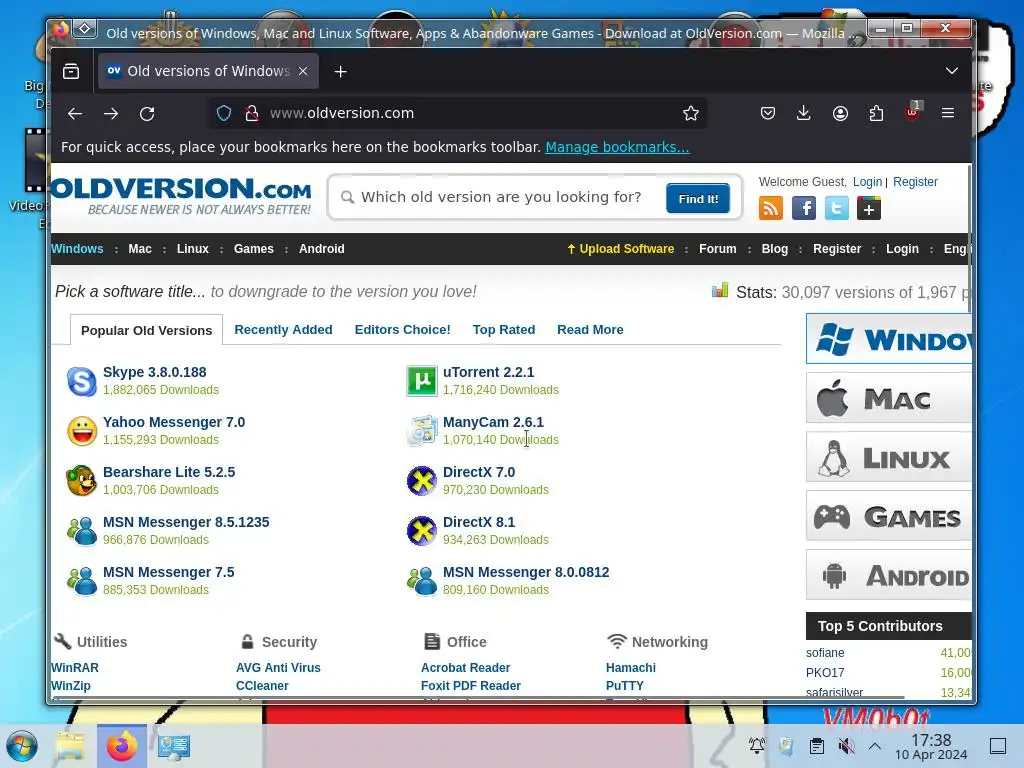Screen dimensions: 1024x768
Task: Click the Android platform banner button
Action: (x=889, y=575)
